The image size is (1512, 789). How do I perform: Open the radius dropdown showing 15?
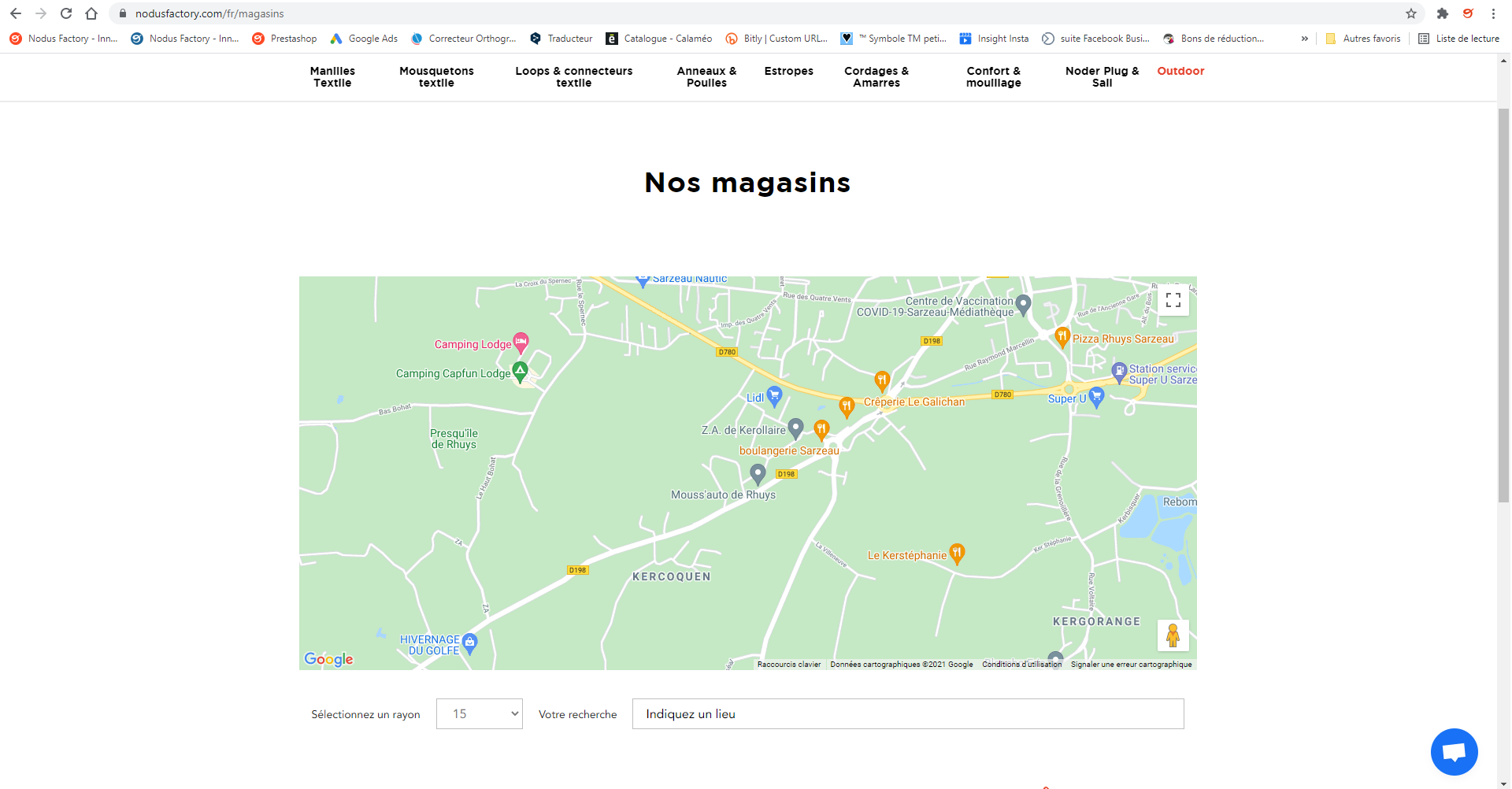pos(480,714)
